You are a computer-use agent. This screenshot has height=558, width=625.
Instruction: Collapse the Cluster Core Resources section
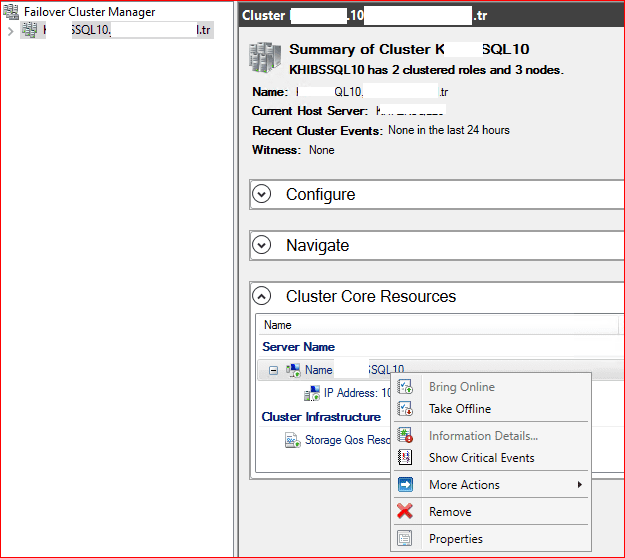tap(262, 296)
